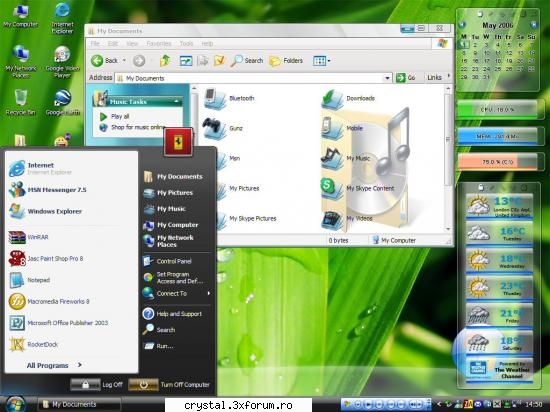Open My Pictures in Start menu
This screenshot has height=412, width=550.
[168, 193]
